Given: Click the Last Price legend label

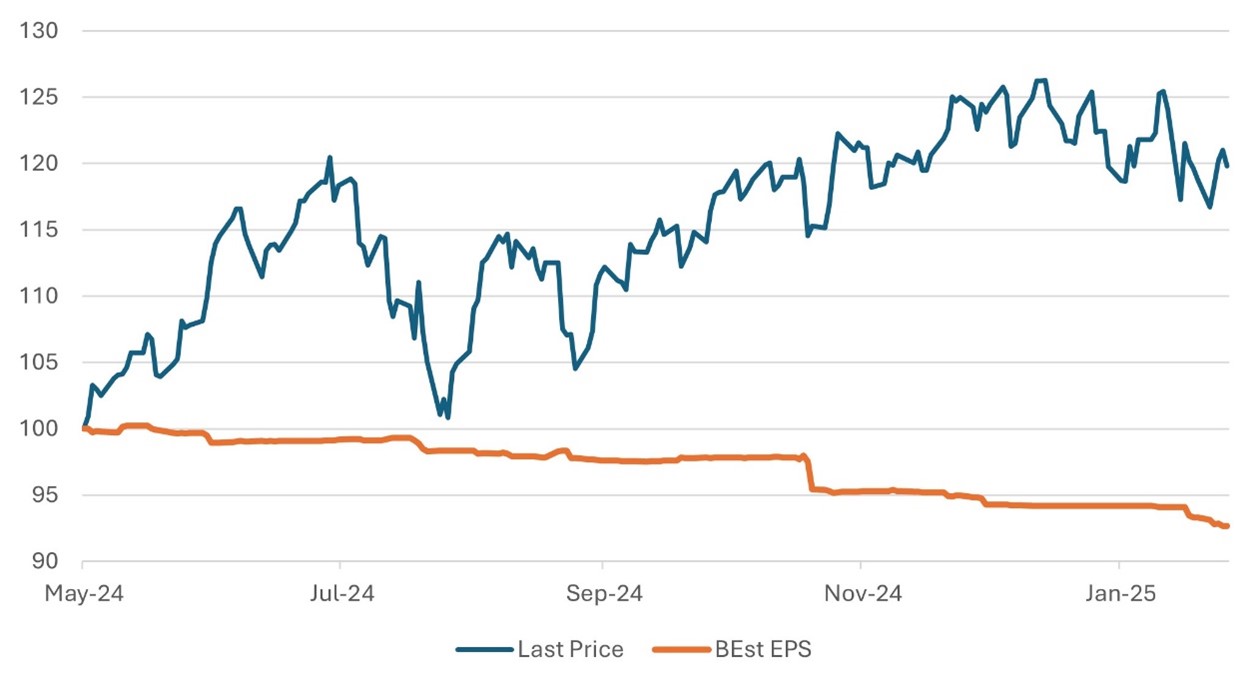Looking at the screenshot, I should pyautogui.click(x=570, y=650).
